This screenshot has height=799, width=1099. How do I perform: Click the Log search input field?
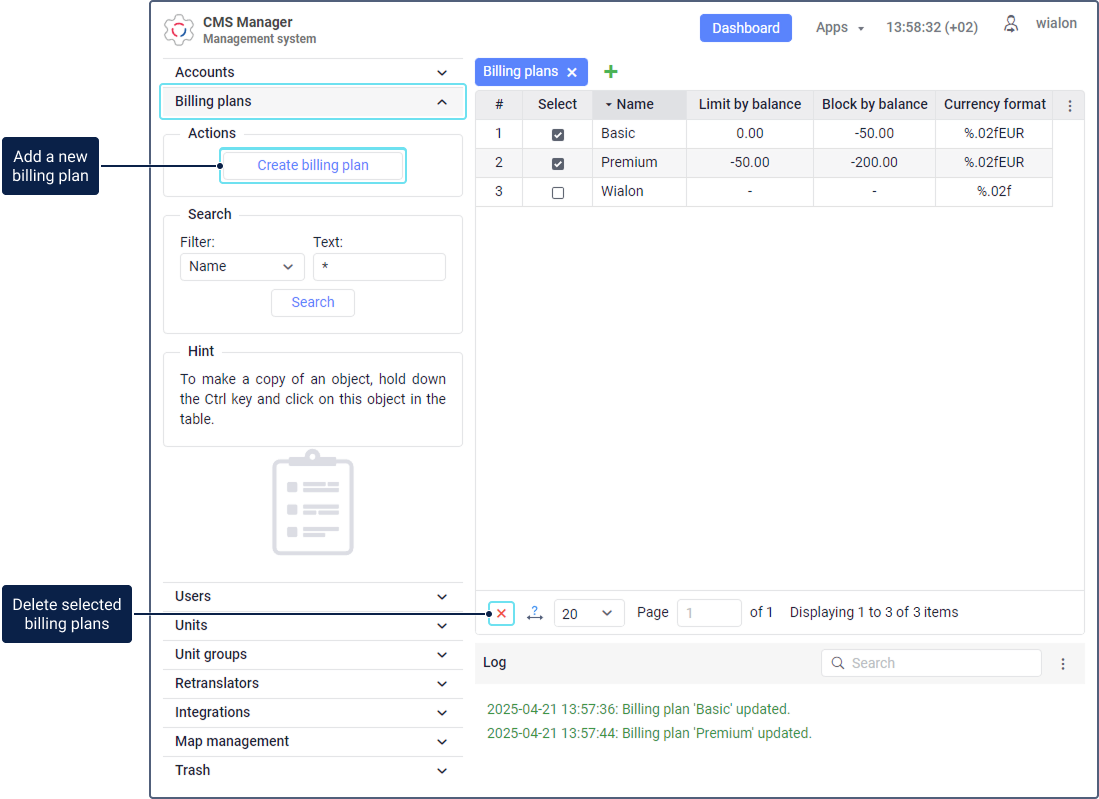(931, 663)
